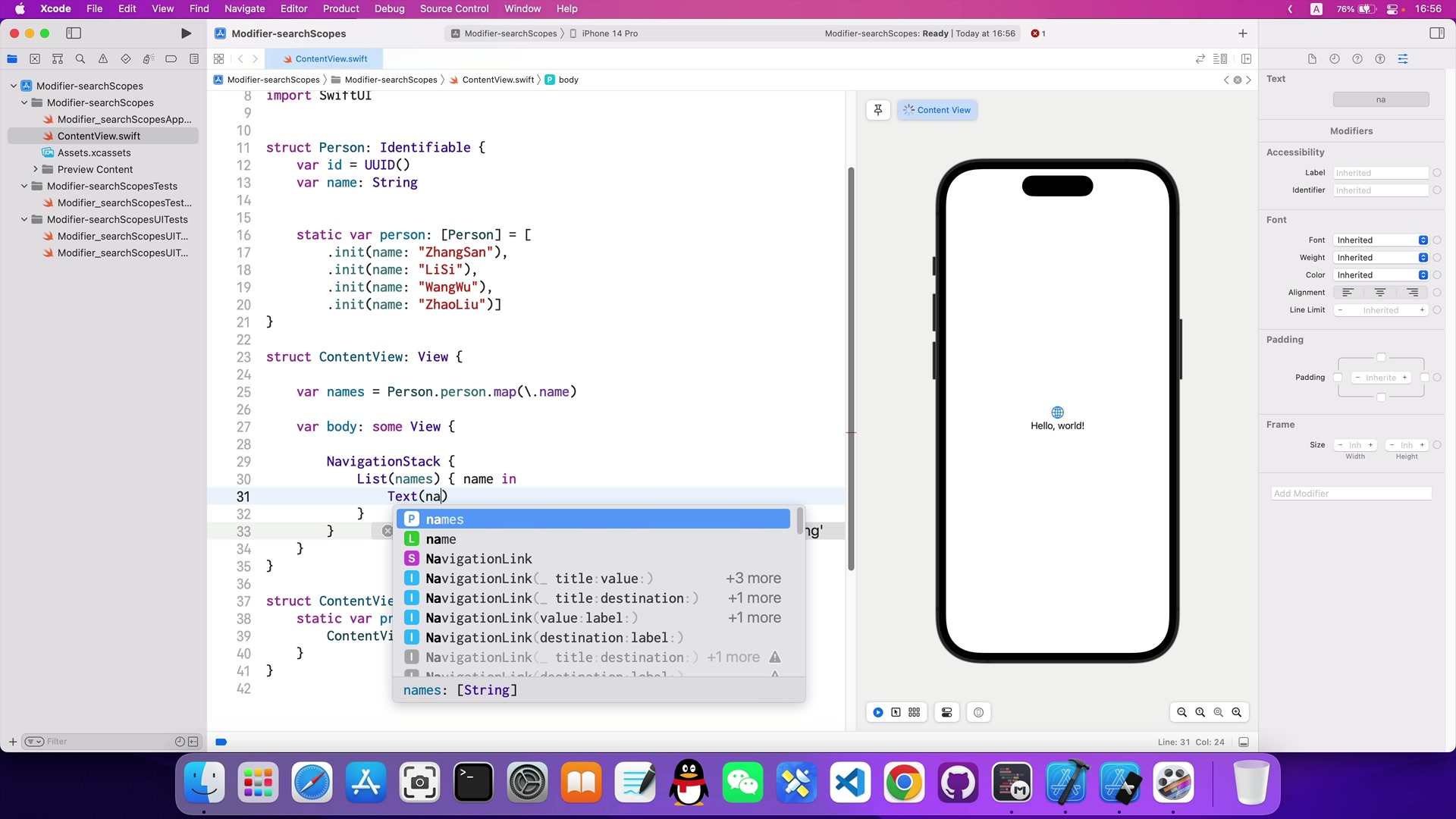Open the Breakpoint navigator icon
1456x819 pixels.
tap(171, 59)
